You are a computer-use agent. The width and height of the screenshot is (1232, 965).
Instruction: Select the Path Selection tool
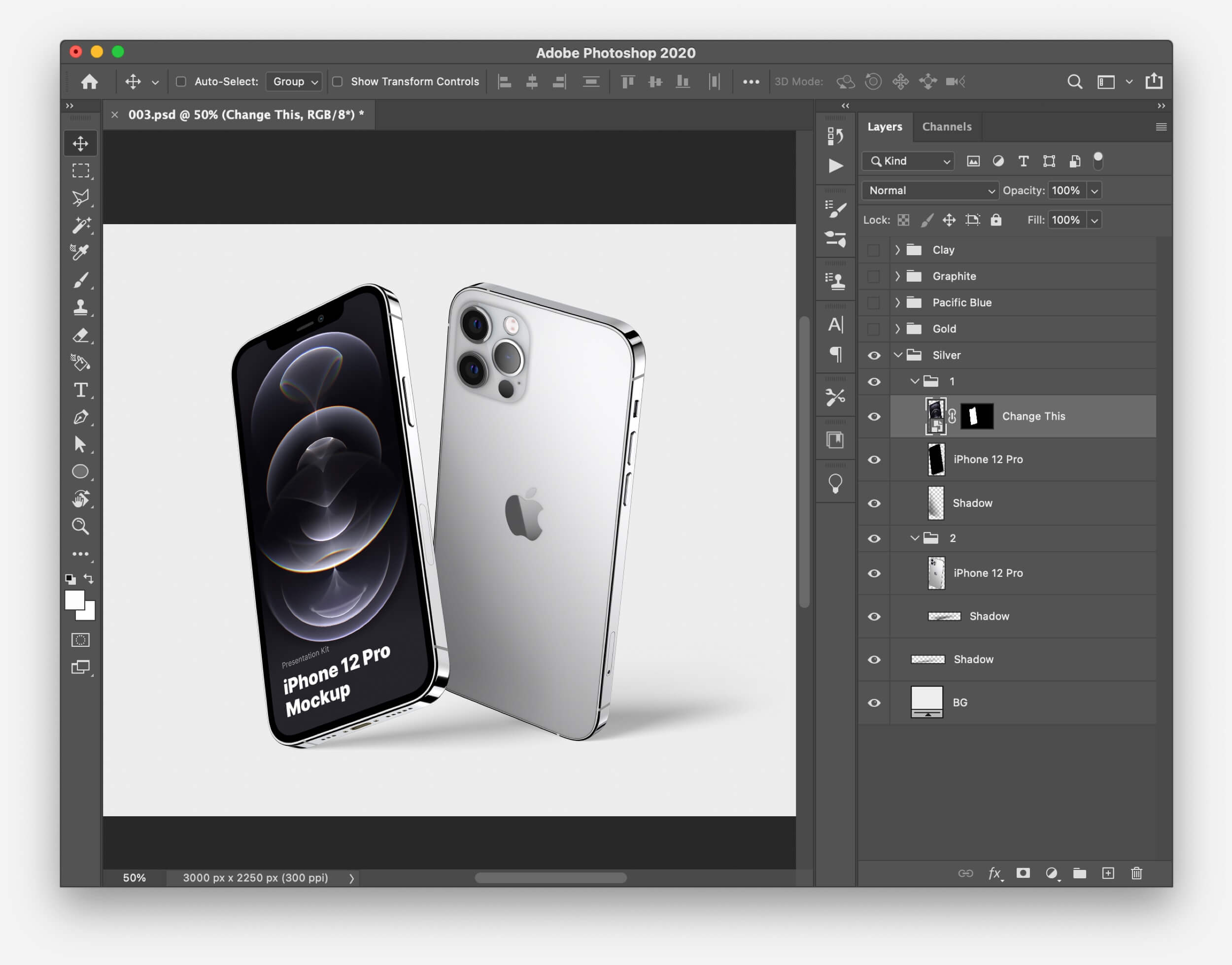coord(80,444)
